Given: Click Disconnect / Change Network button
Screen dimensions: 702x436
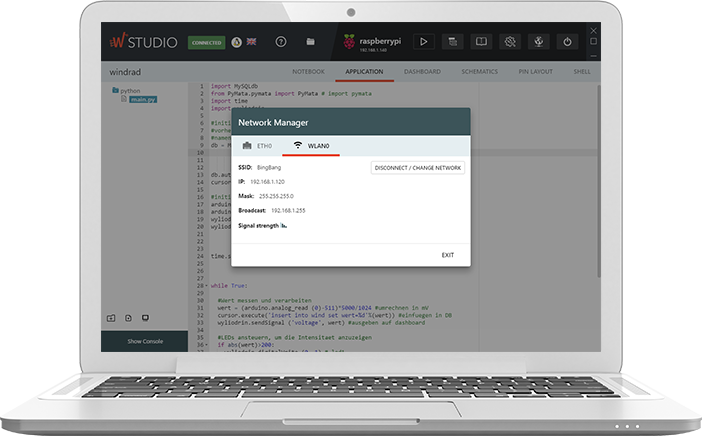Looking at the screenshot, I should [417, 168].
